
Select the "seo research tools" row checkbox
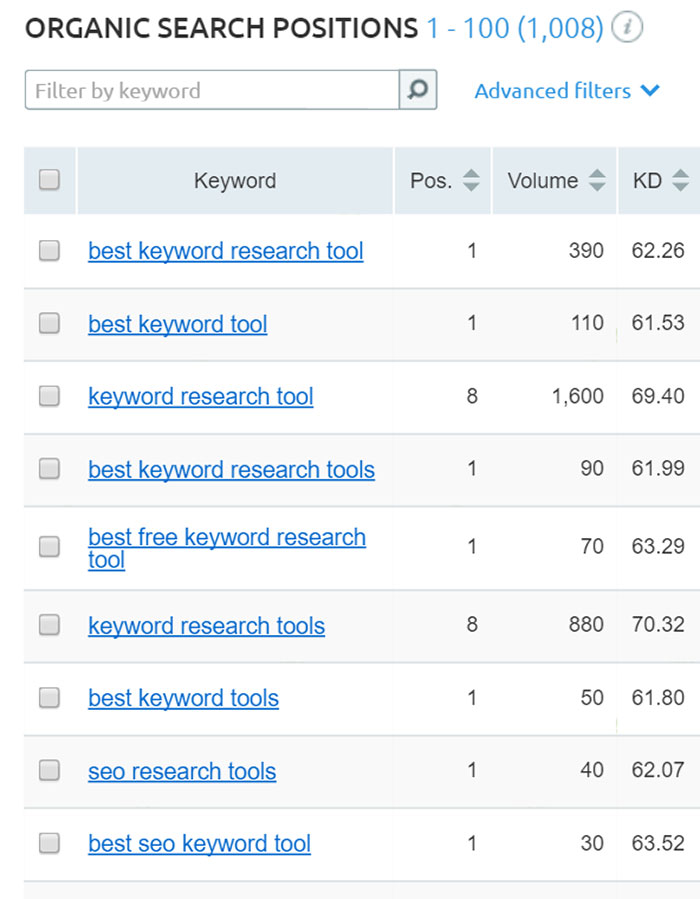pyautogui.click(x=49, y=771)
